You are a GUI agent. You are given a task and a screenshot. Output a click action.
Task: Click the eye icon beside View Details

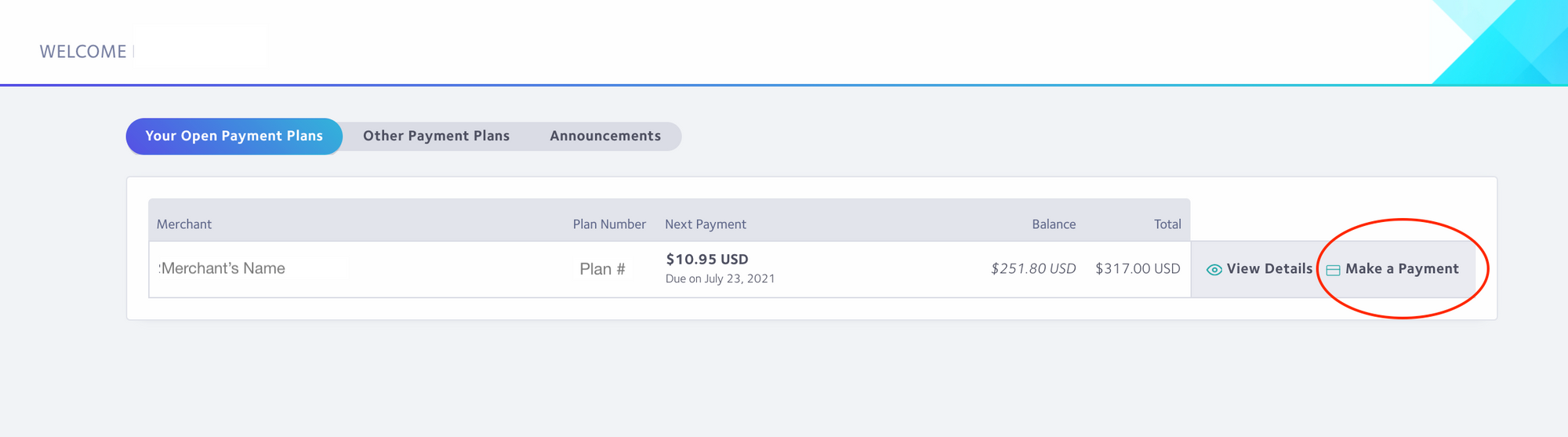coord(1214,270)
